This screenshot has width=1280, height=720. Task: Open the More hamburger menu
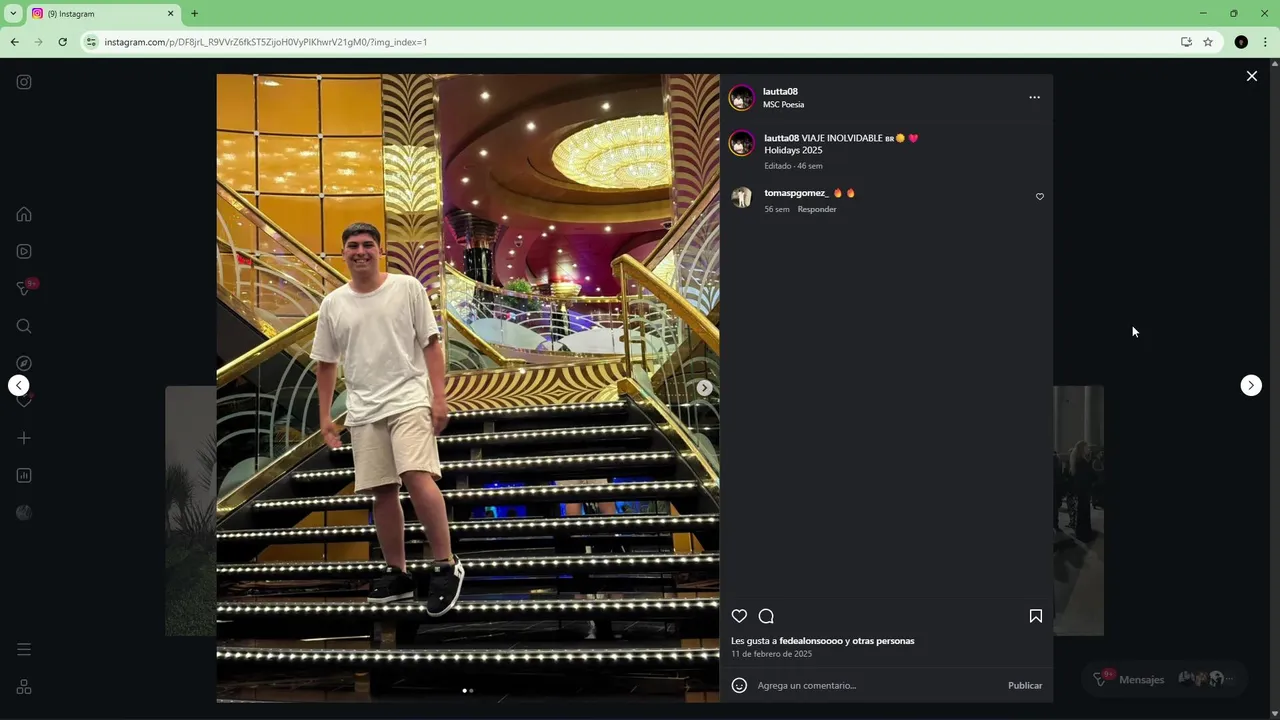click(x=24, y=650)
